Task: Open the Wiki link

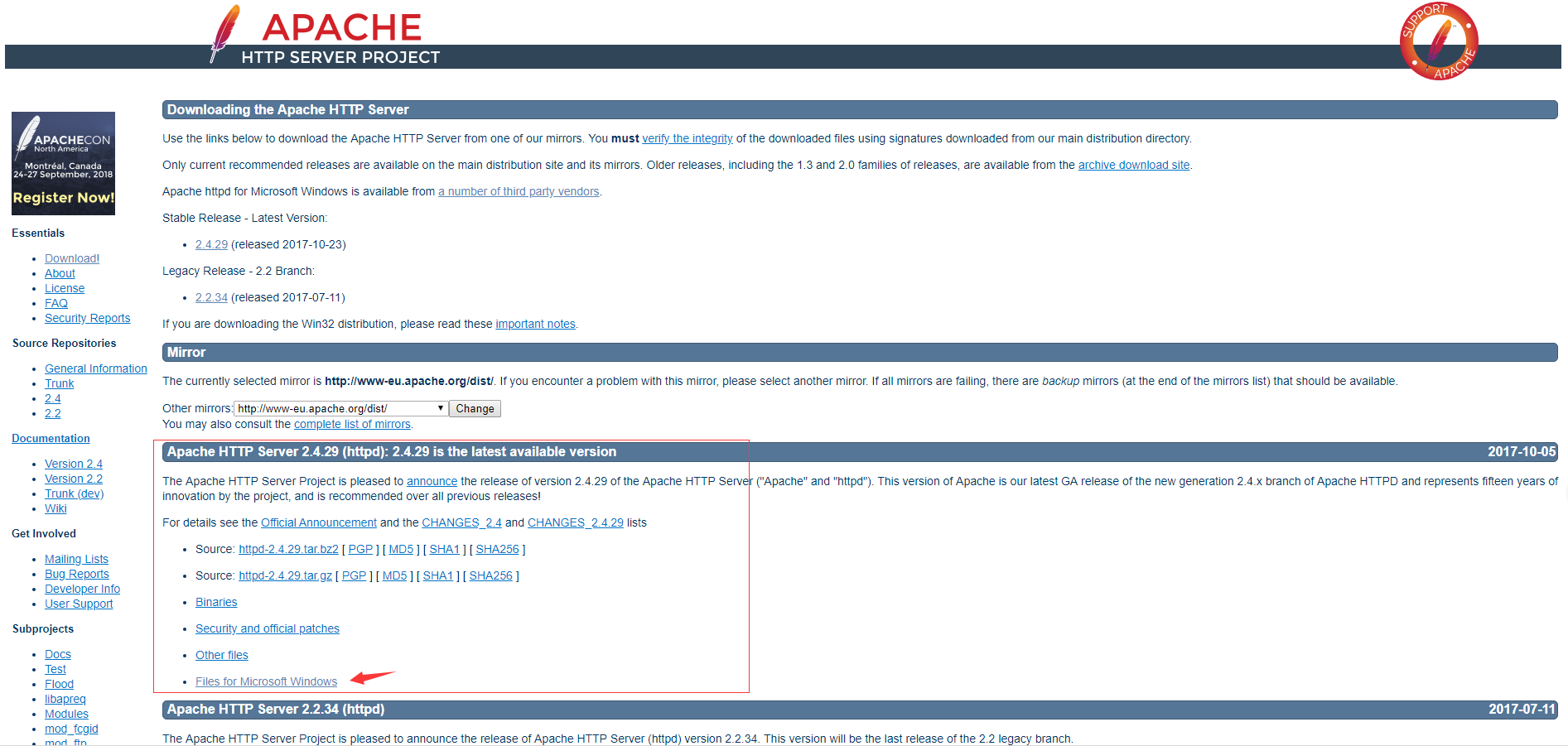Action: [55, 508]
